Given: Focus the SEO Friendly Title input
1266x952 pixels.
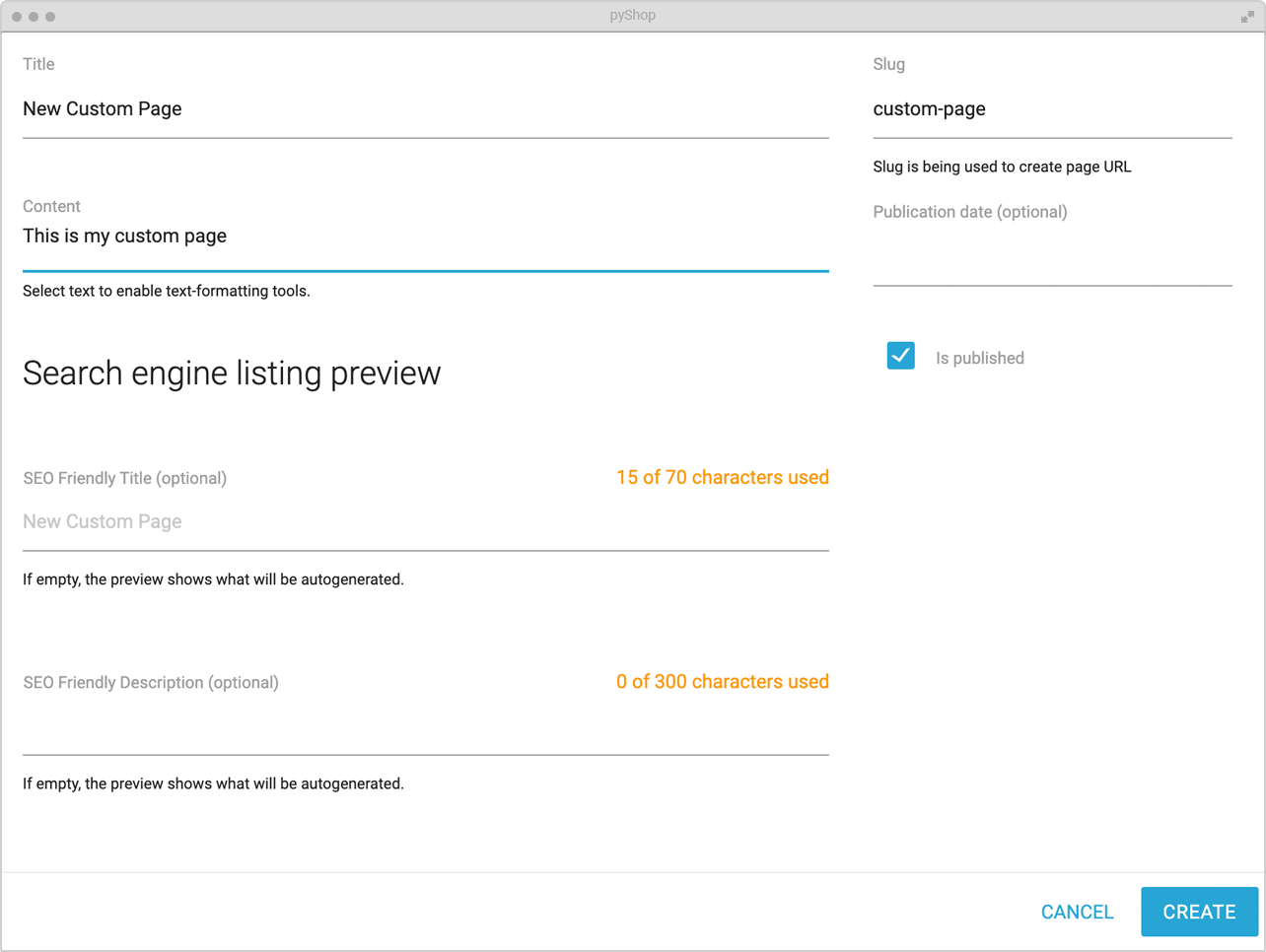Looking at the screenshot, I should pos(425,522).
